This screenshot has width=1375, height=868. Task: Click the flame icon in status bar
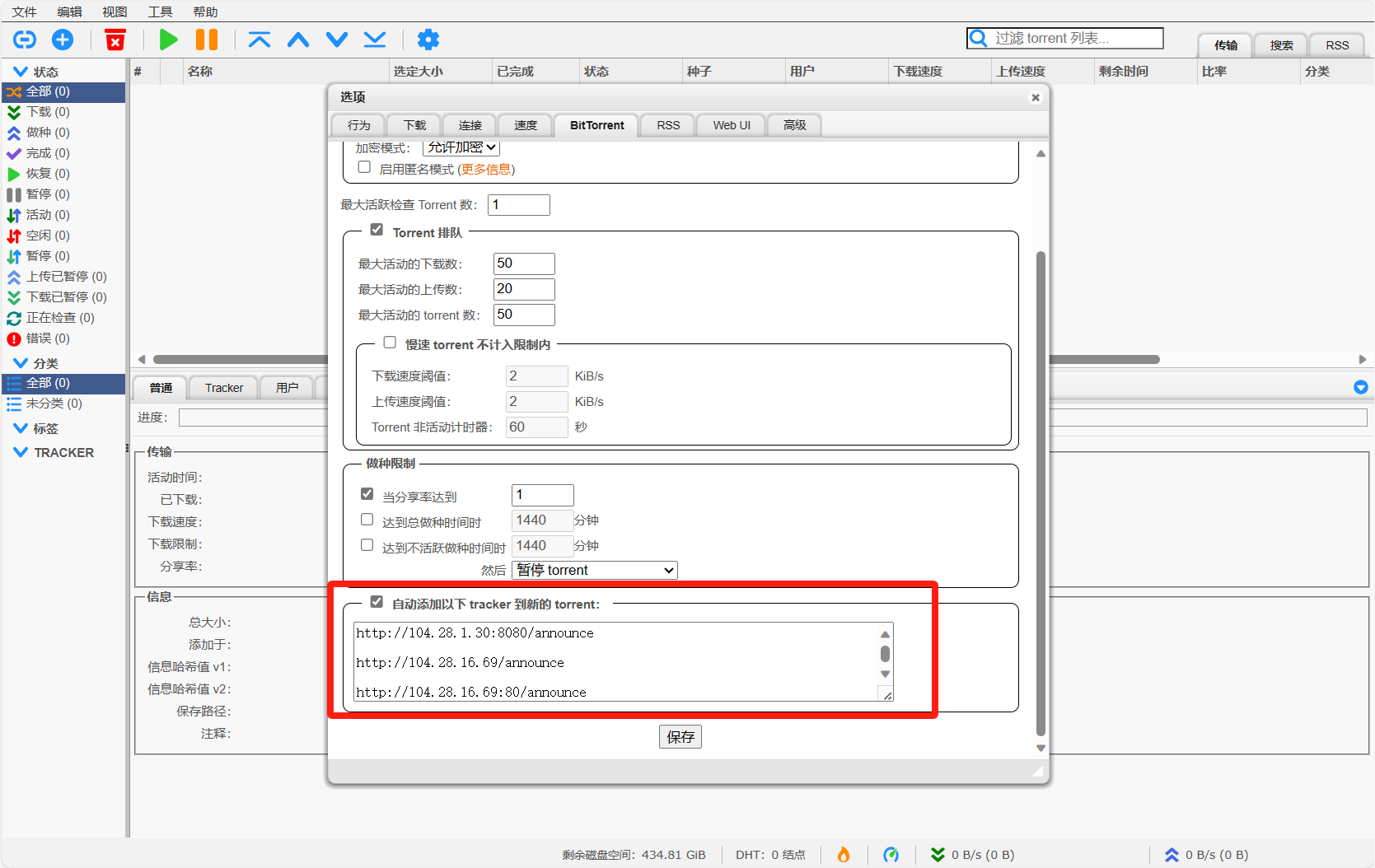click(844, 855)
